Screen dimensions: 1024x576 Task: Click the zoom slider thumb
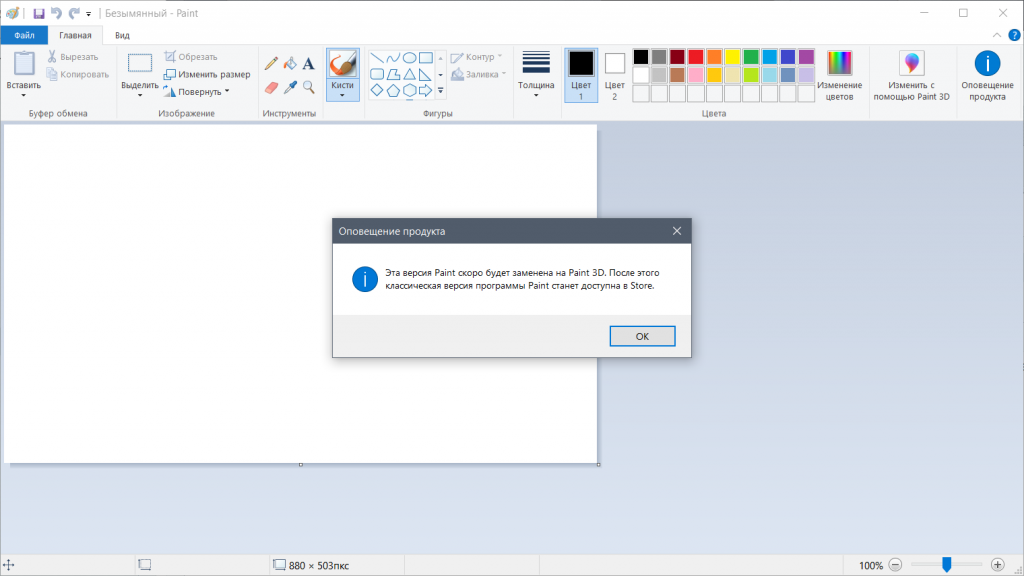pyautogui.click(x=946, y=565)
